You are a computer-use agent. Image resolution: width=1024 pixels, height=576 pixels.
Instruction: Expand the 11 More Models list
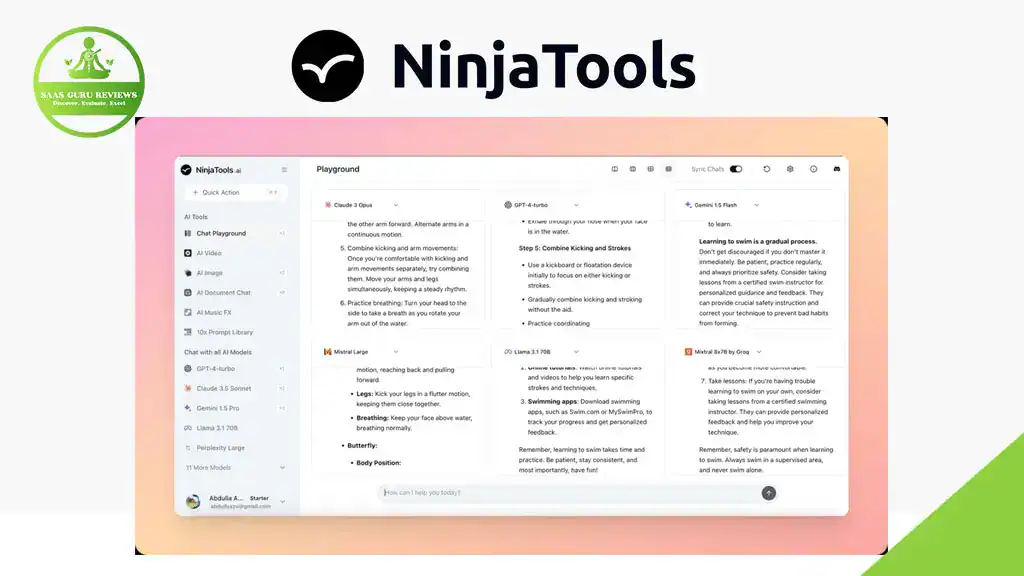[236, 468]
